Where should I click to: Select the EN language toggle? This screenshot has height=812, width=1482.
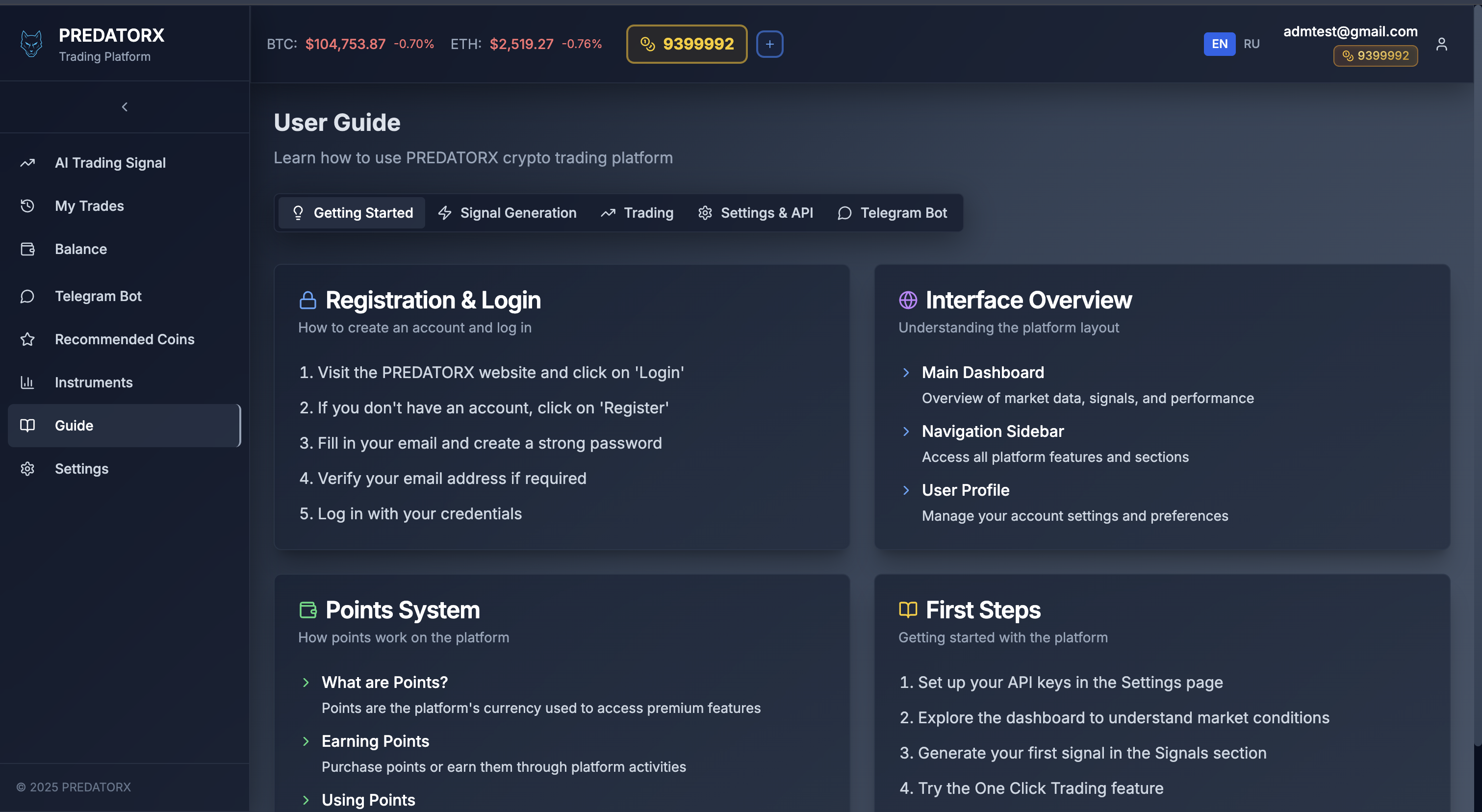[x=1219, y=44]
